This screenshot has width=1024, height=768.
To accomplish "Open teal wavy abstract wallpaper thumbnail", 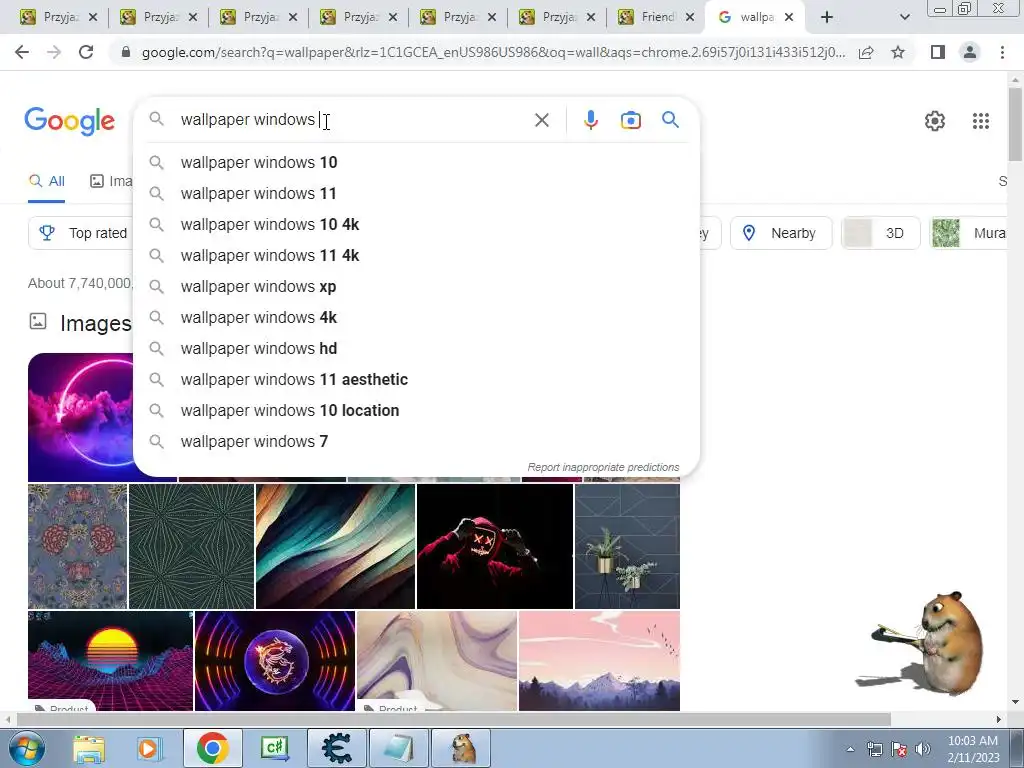I will (335, 547).
